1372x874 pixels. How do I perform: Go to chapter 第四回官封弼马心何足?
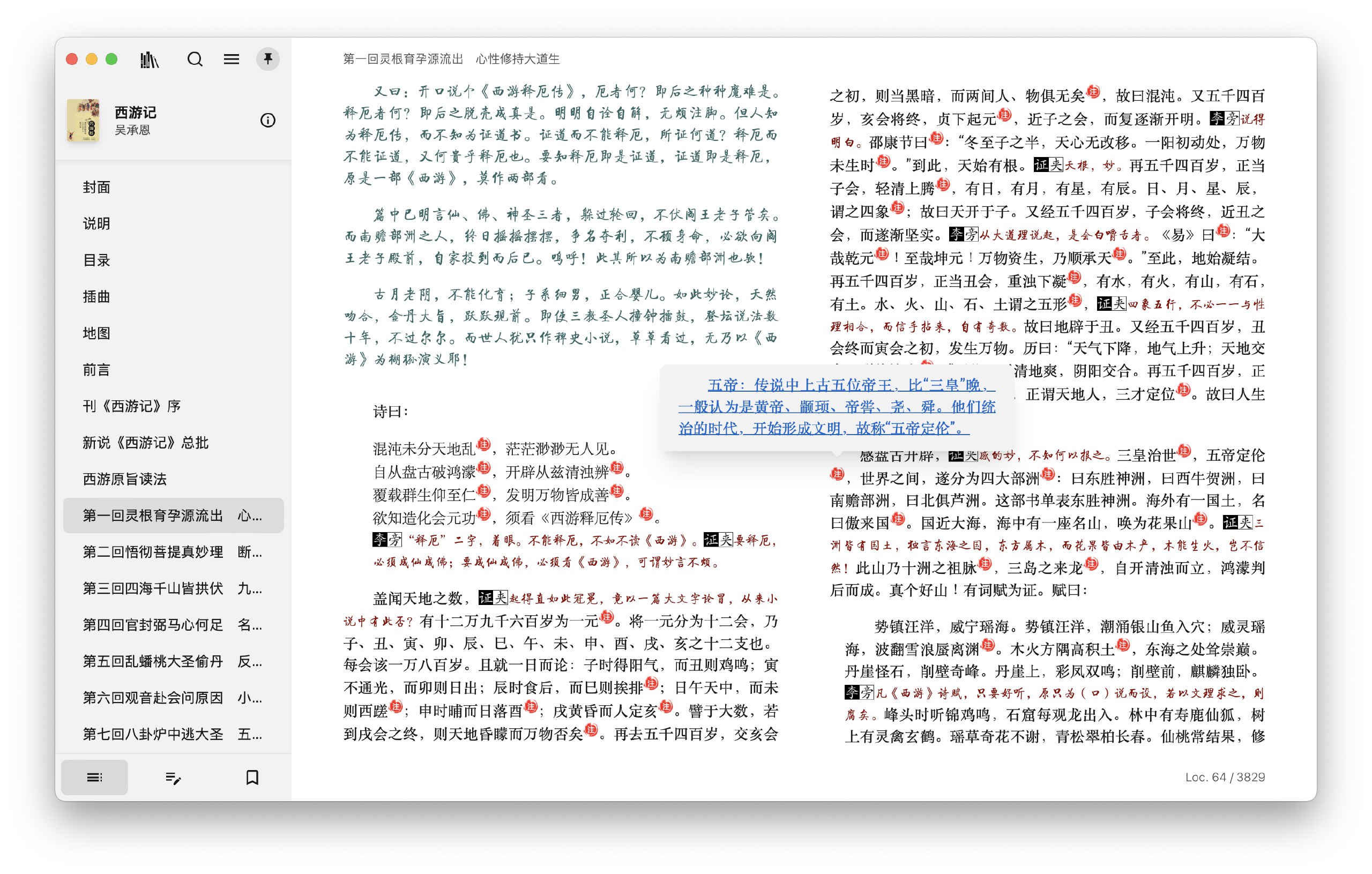click(173, 625)
